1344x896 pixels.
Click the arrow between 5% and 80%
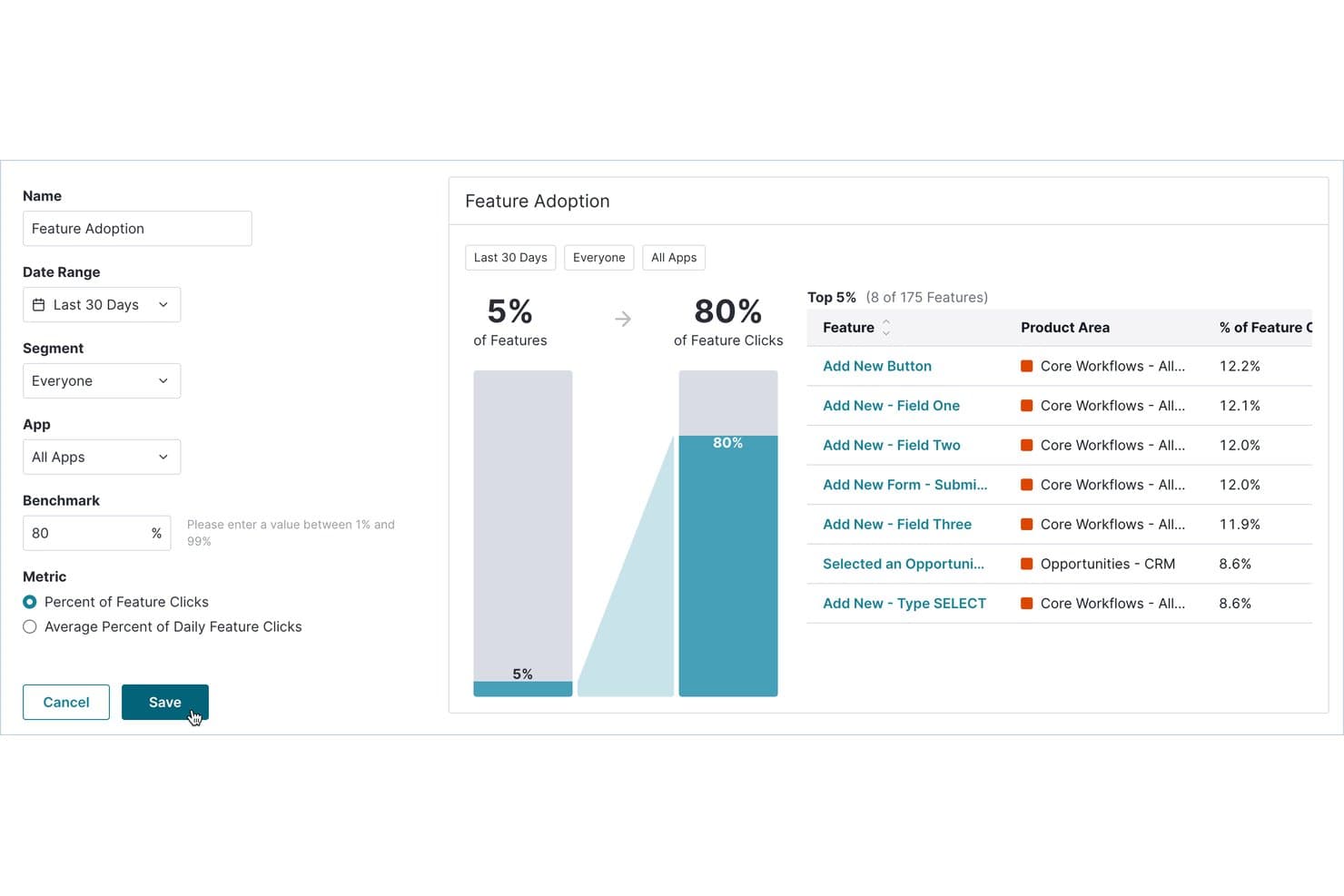click(x=623, y=319)
